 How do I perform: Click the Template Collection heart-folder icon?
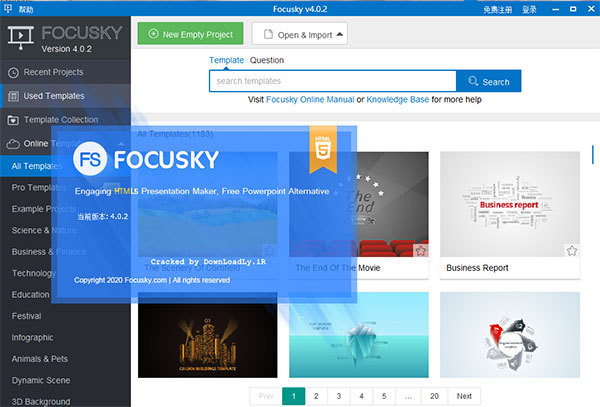click(13, 120)
